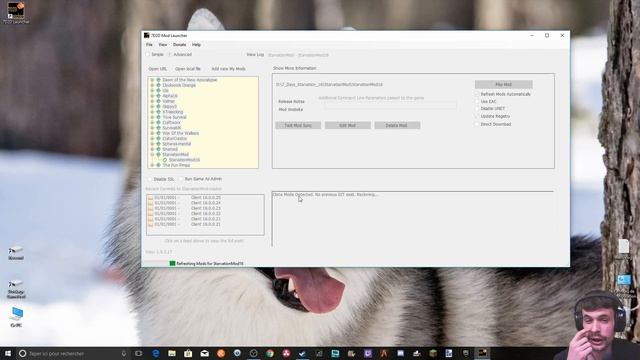Click the Delete Mod button
The image size is (640, 360).
pos(397,125)
